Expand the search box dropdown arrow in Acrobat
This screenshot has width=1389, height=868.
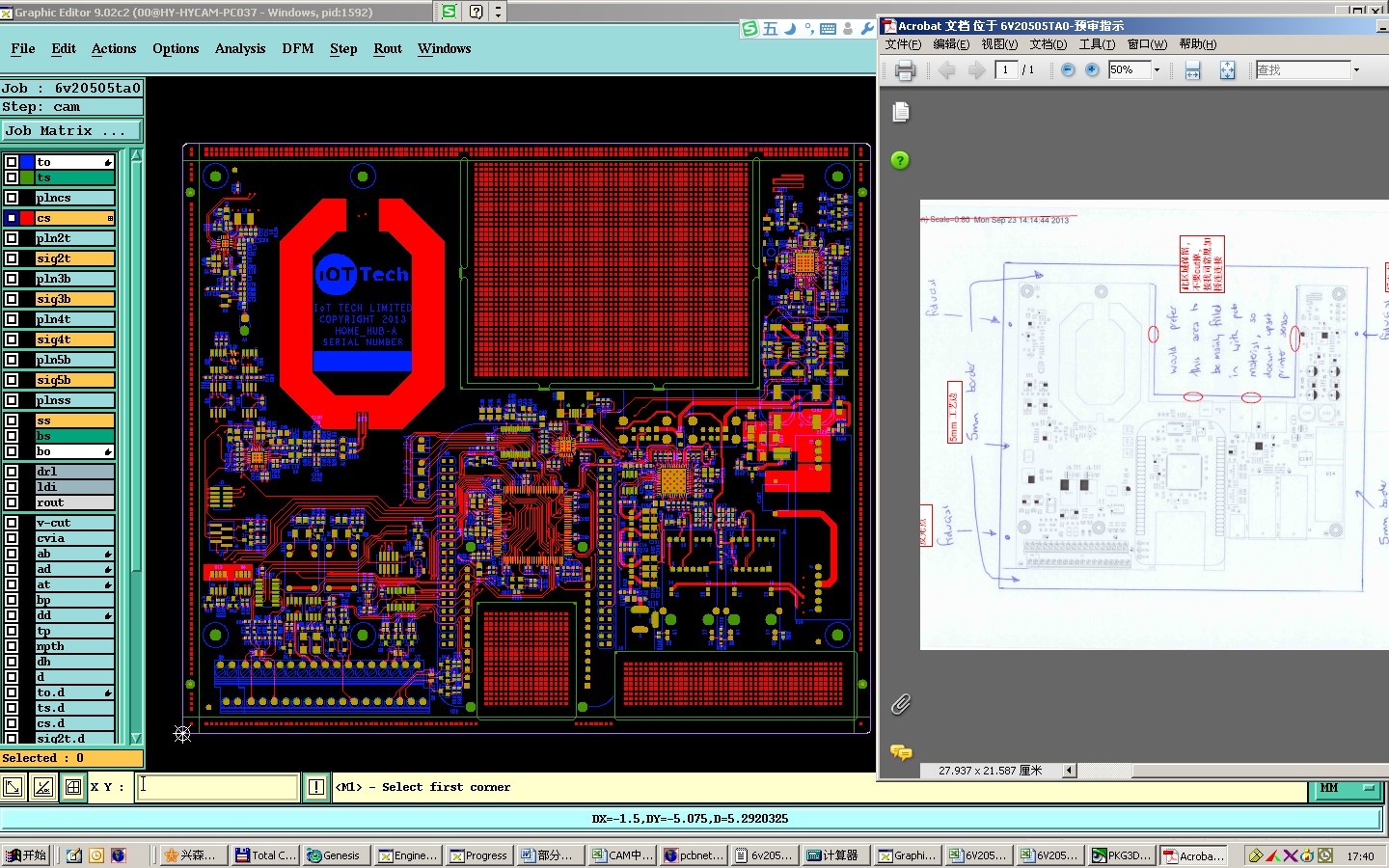pyautogui.click(x=1356, y=69)
